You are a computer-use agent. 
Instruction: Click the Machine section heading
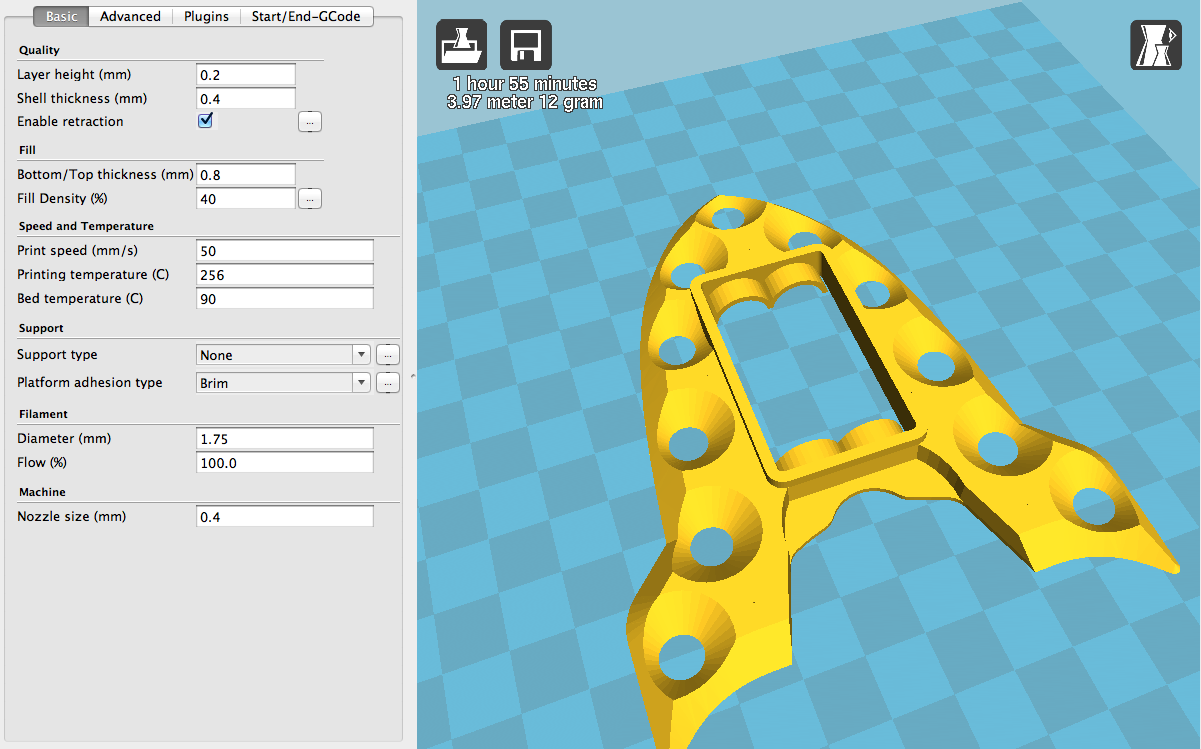coord(42,492)
